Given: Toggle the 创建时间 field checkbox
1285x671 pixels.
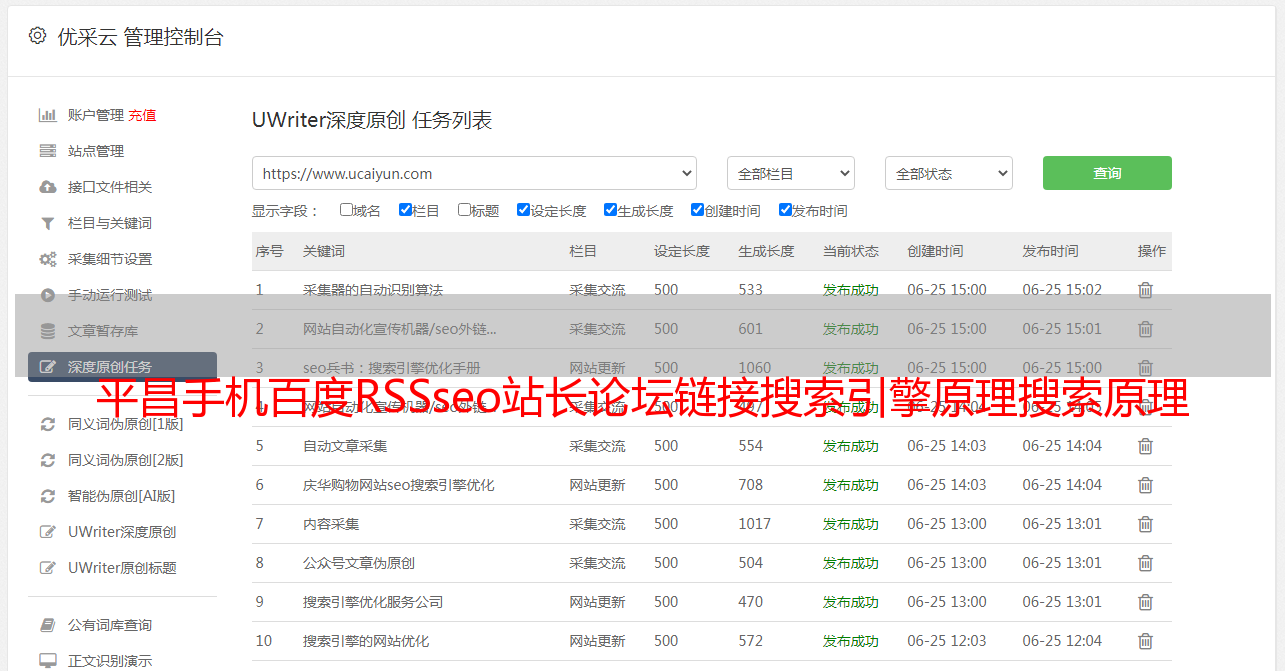Looking at the screenshot, I should [697, 210].
